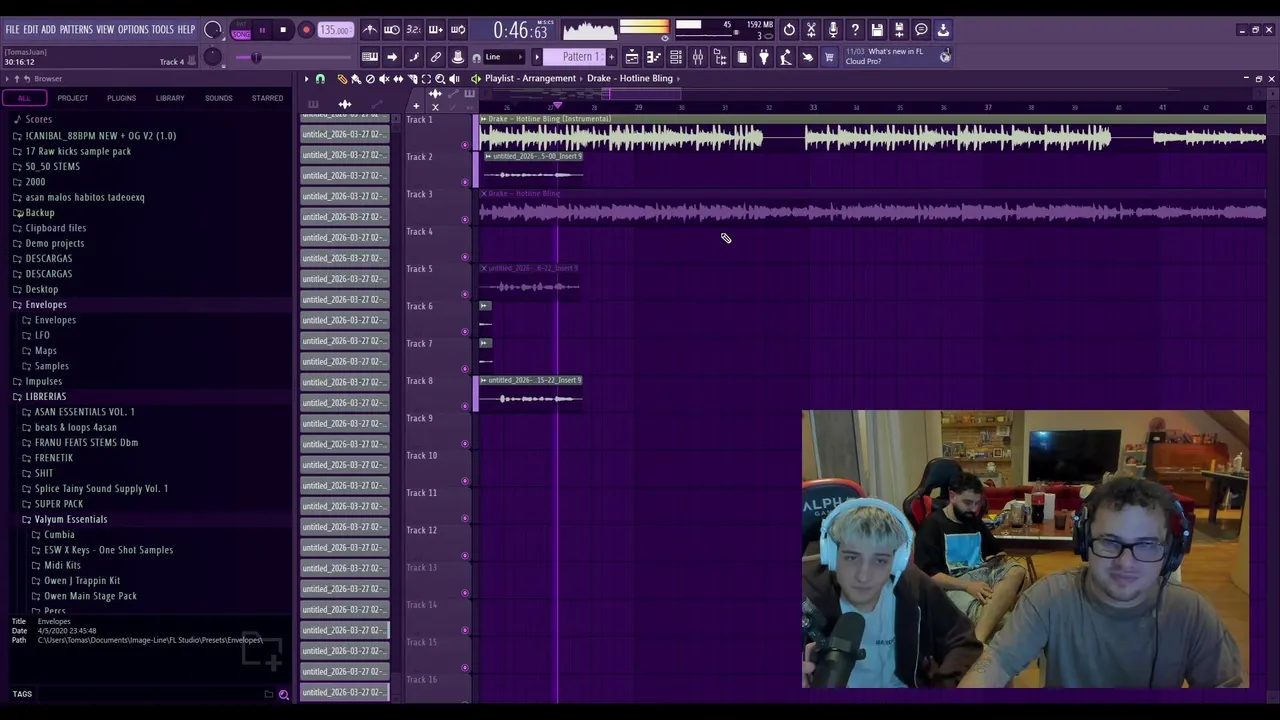
Task: Toggle PAT/SONG mode switch
Action: pyautogui.click(x=241, y=30)
